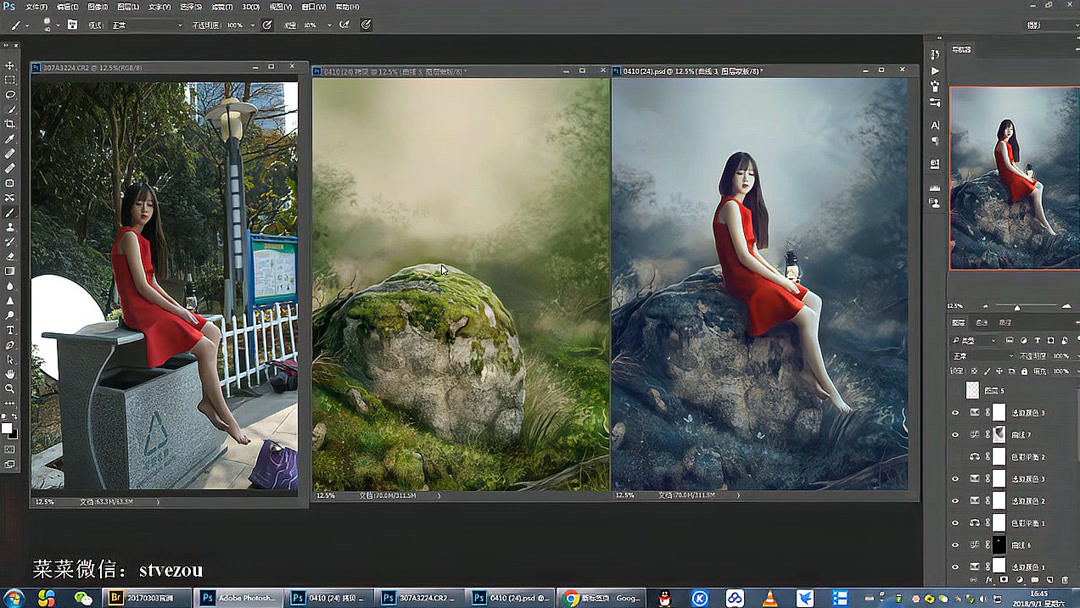Viewport: 1080px width, 608px height.
Task: Click the Navigator preview thumbnail
Action: [x=1013, y=178]
